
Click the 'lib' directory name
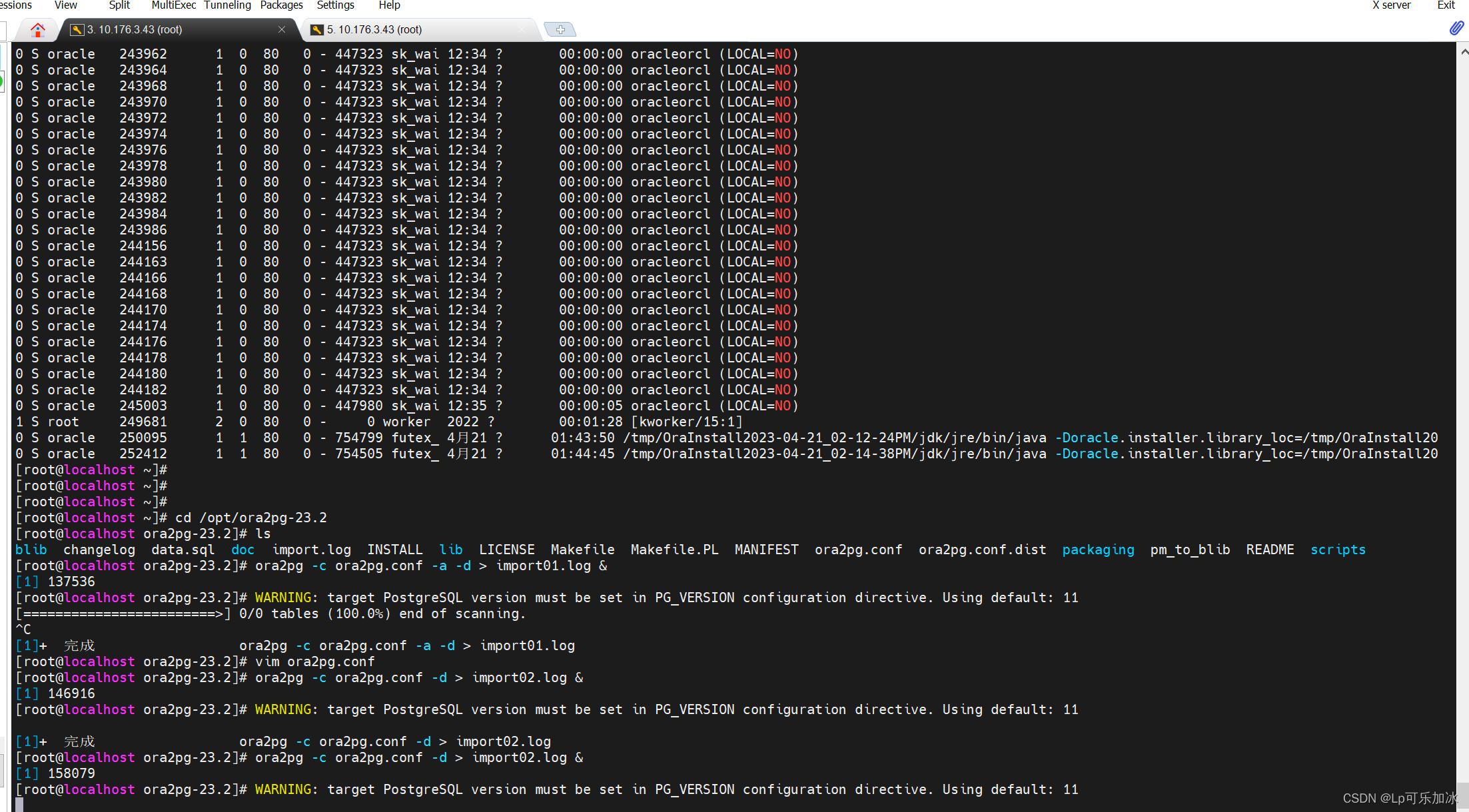click(x=450, y=550)
